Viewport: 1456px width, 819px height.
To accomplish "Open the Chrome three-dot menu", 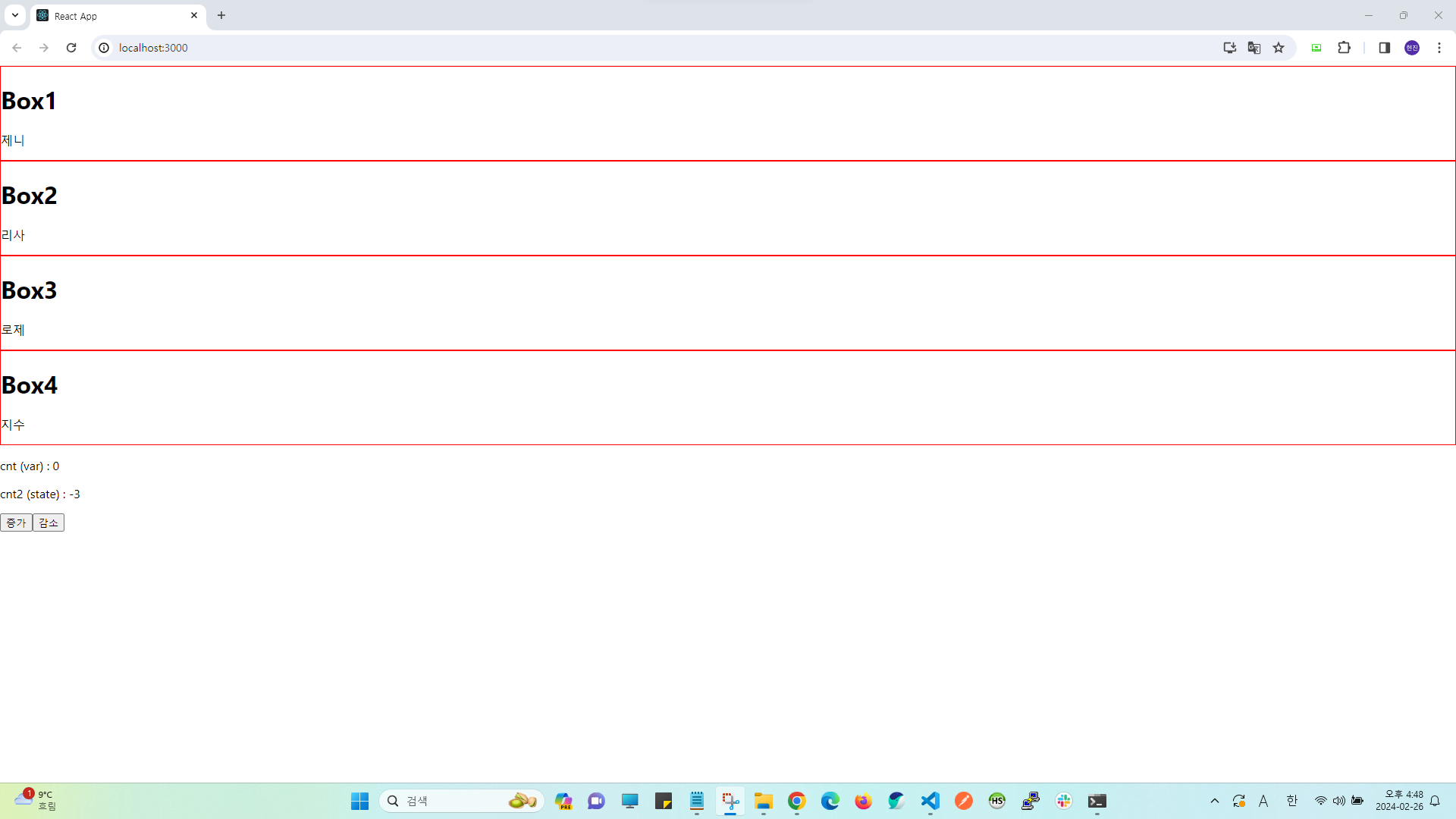I will pos(1439,48).
